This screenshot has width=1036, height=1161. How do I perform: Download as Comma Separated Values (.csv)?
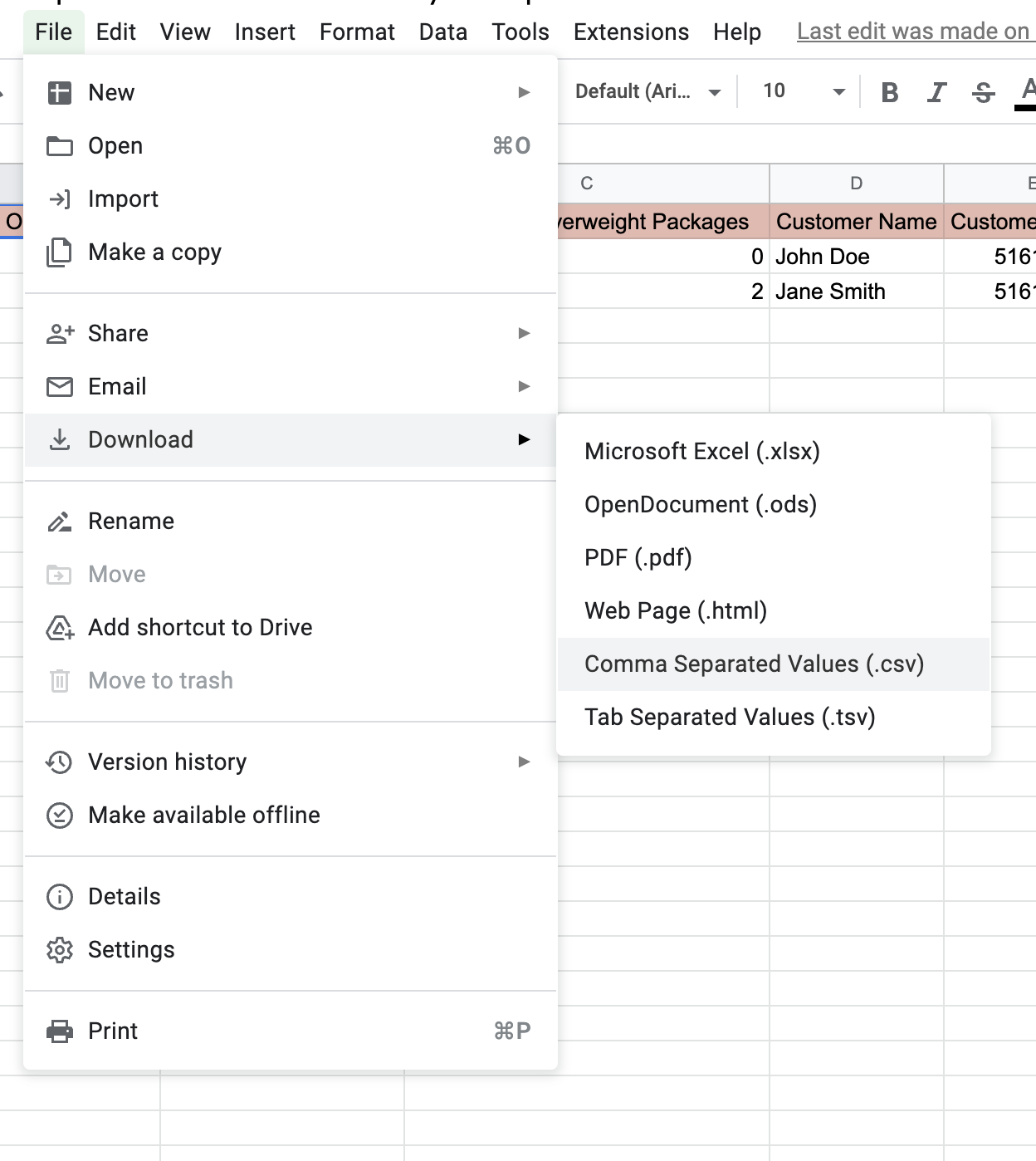tap(754, 664)
